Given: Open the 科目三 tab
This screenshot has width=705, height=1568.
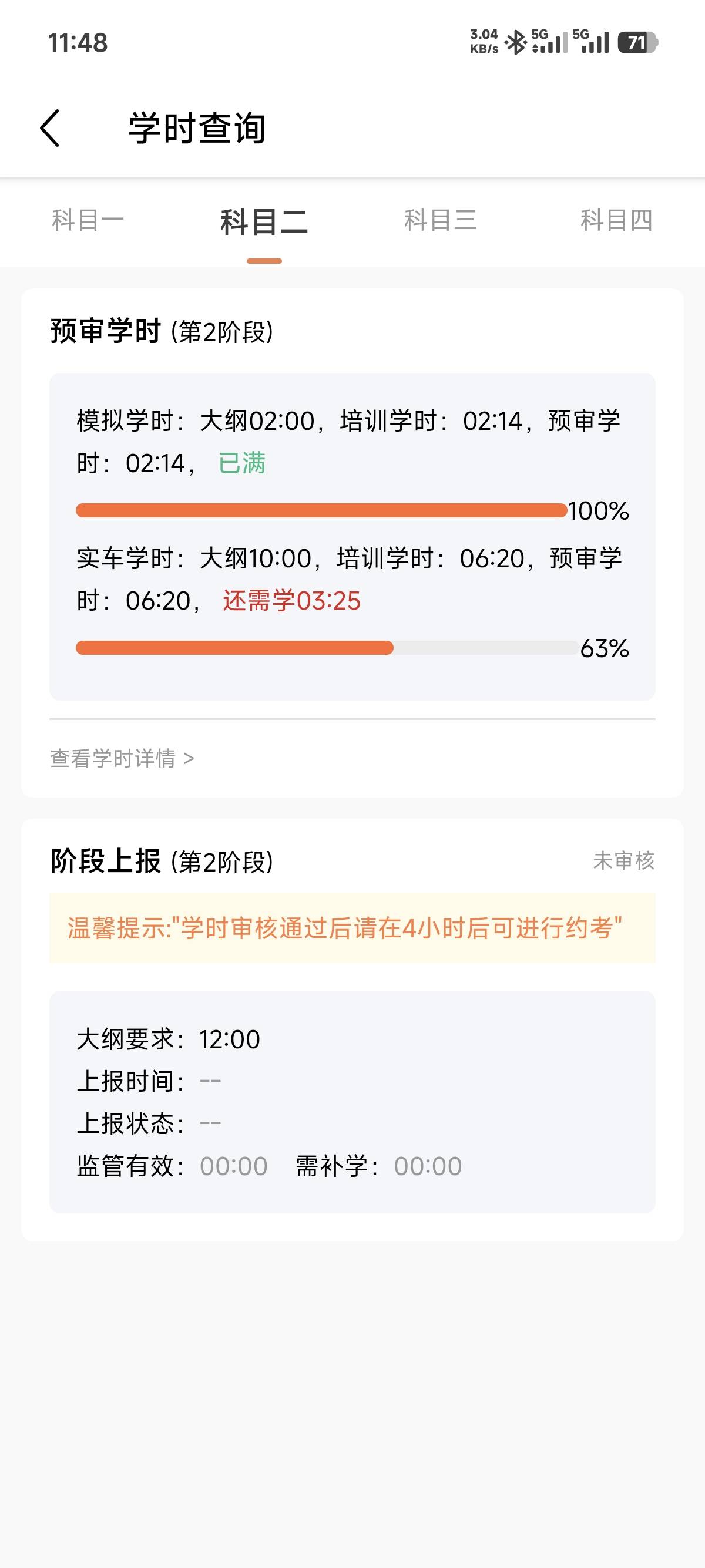Looking at the screenshot, I should tap(440, 220).
